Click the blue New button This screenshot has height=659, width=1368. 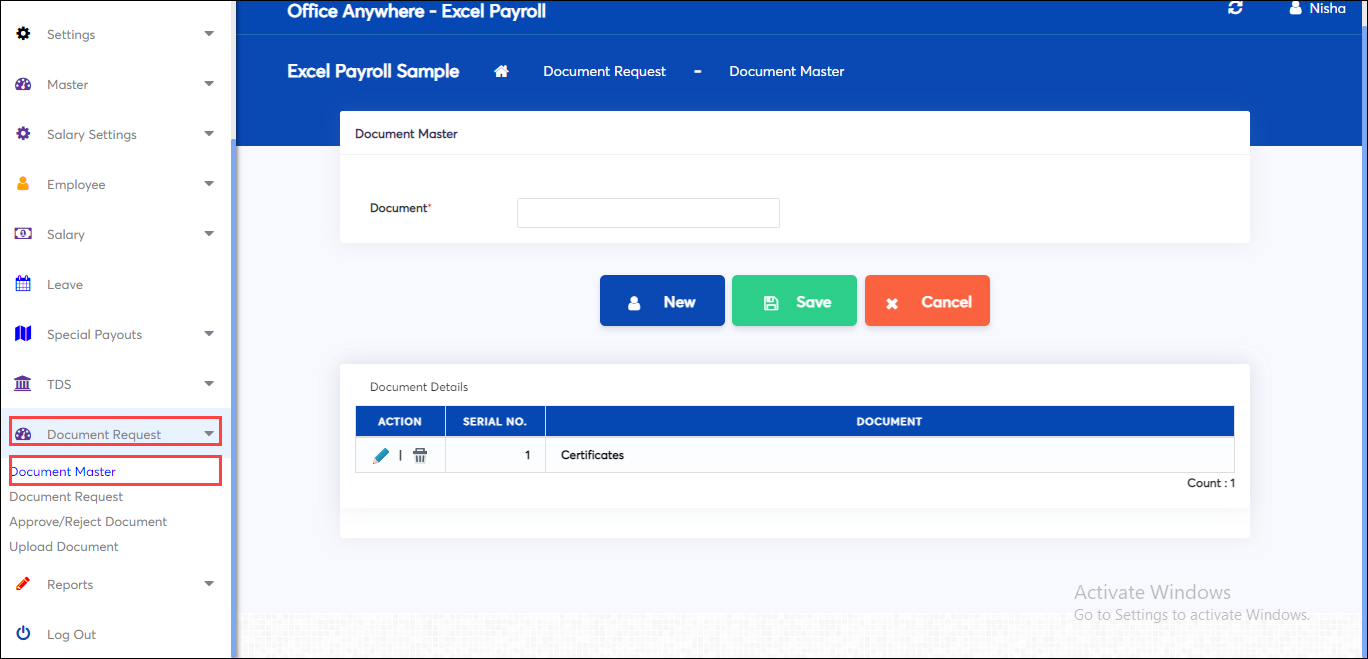click(662, 301)
